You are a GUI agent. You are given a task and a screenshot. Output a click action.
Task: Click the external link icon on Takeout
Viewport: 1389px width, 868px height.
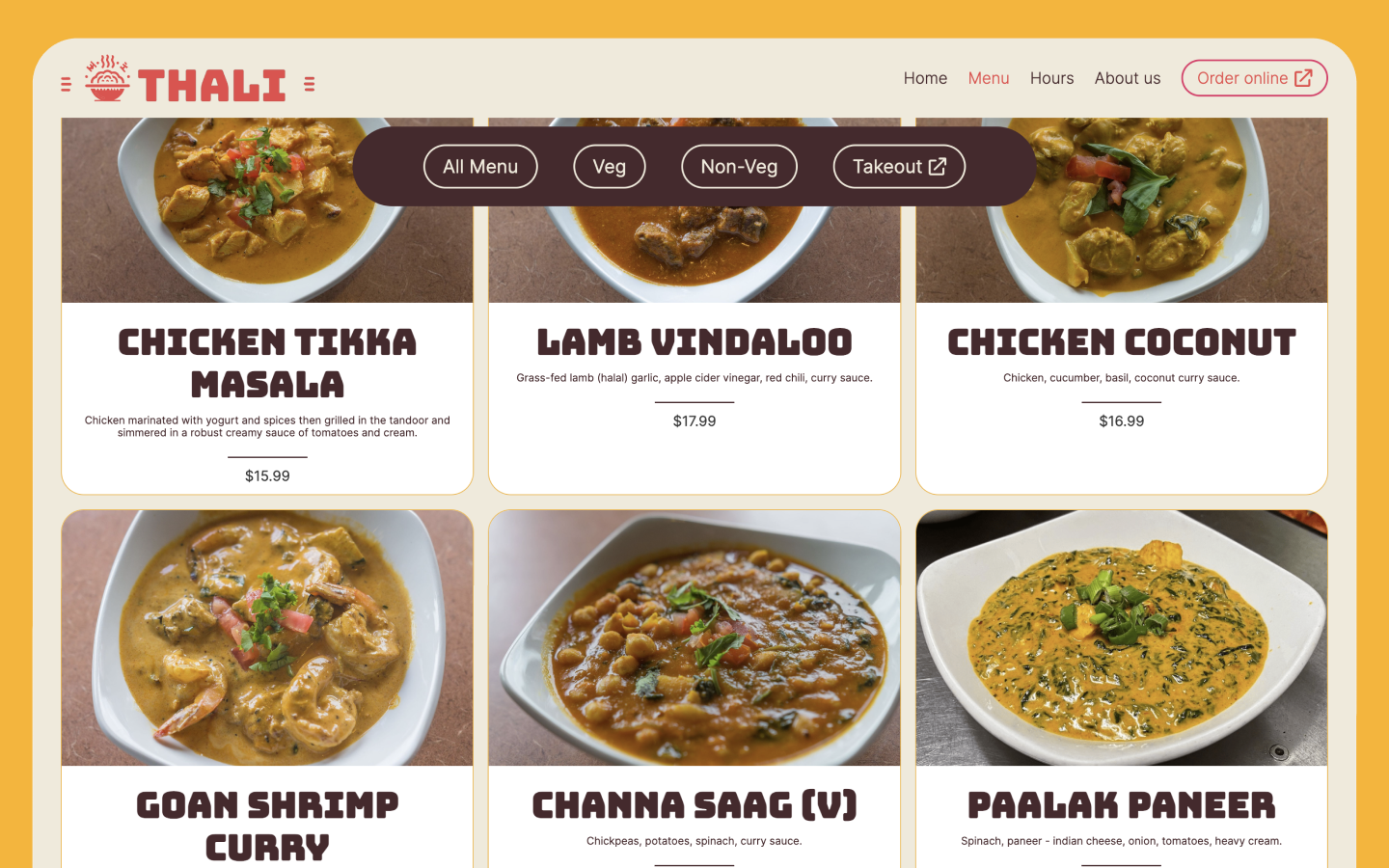(x=938, y=167)
